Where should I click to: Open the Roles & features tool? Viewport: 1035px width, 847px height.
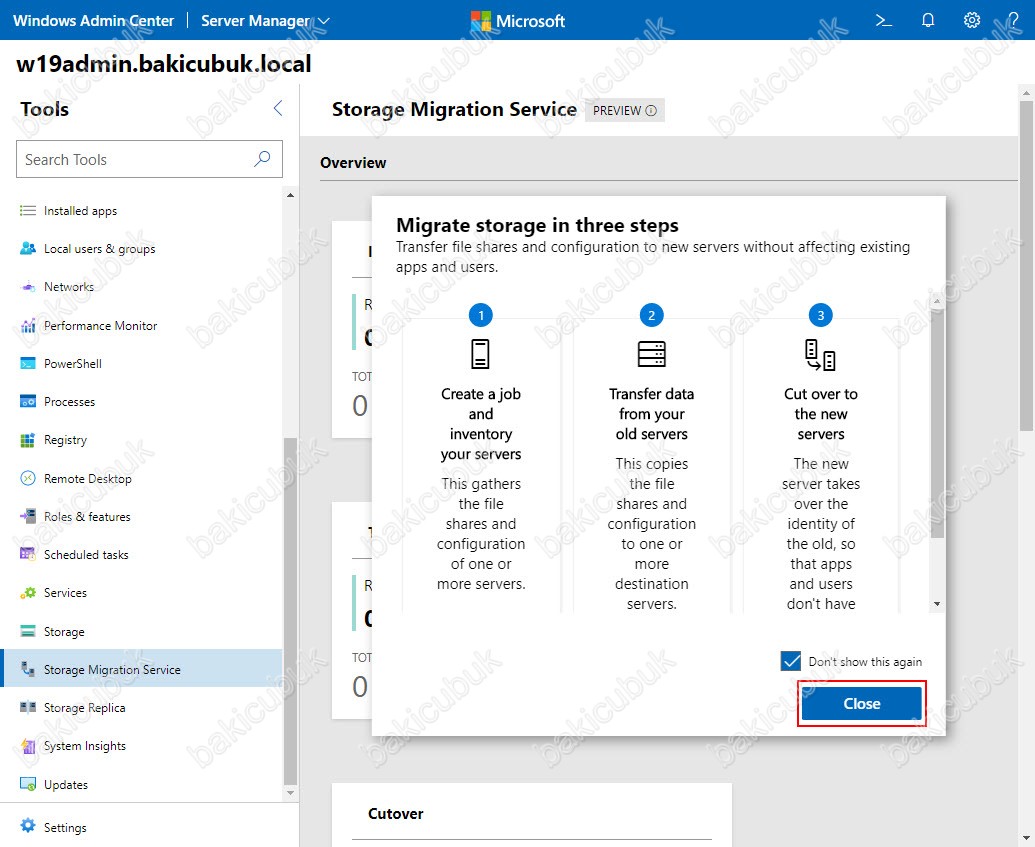coord(87,516)
